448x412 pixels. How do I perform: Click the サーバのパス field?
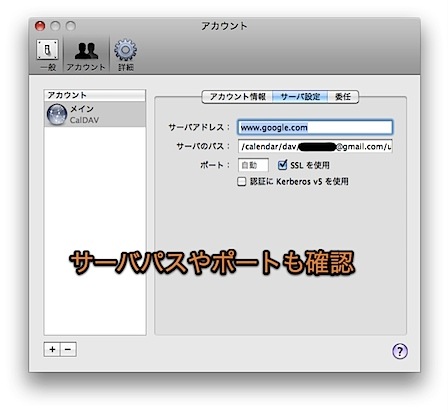(315, 146)
